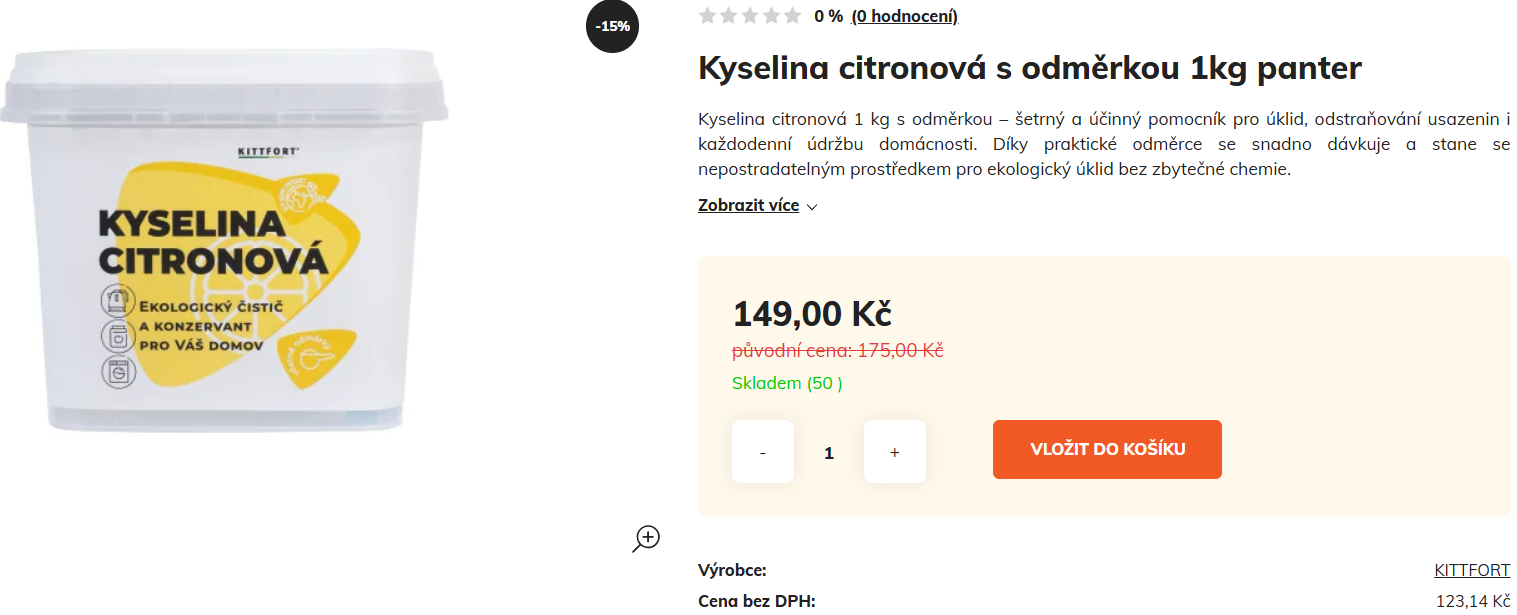
Task: Click the Skladem (50) stock status
Action: tap(787, 383)
